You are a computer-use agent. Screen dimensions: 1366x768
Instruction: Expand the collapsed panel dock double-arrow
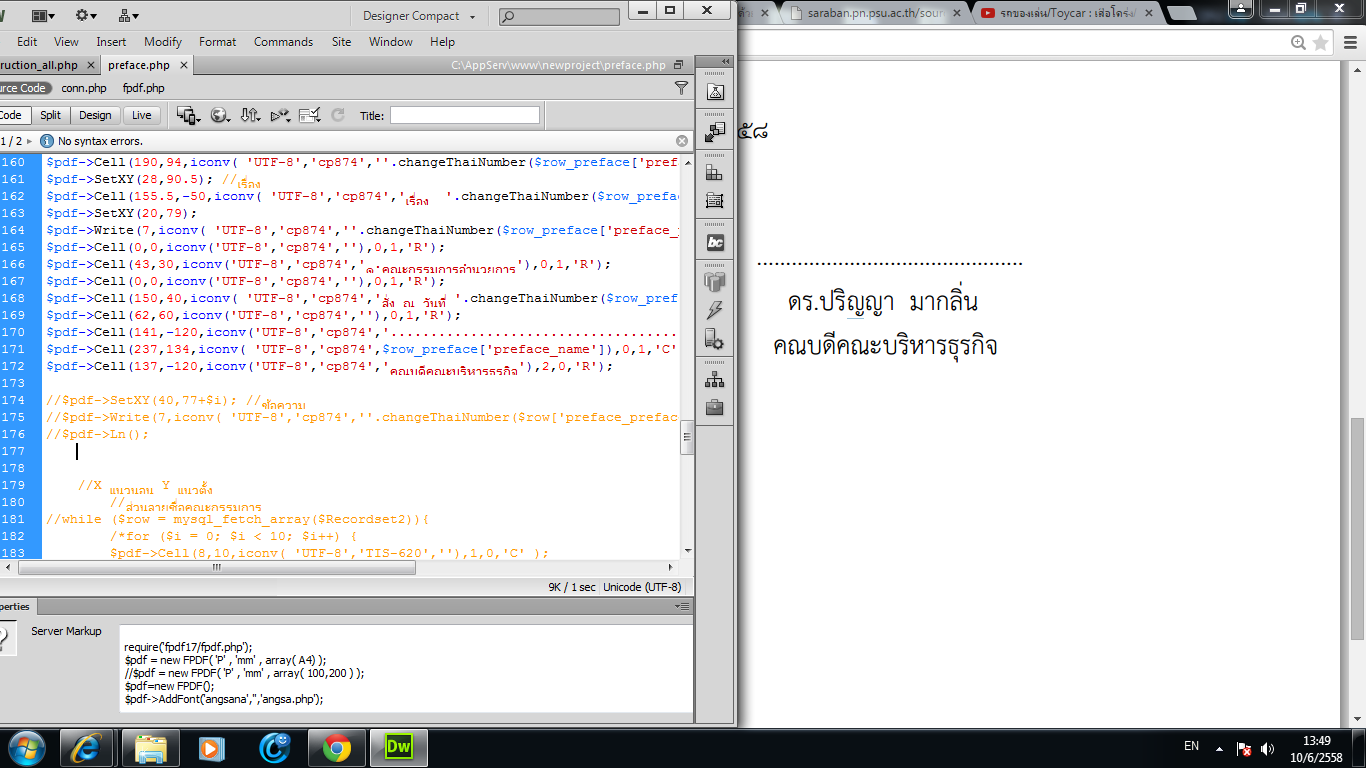[725, 62]
